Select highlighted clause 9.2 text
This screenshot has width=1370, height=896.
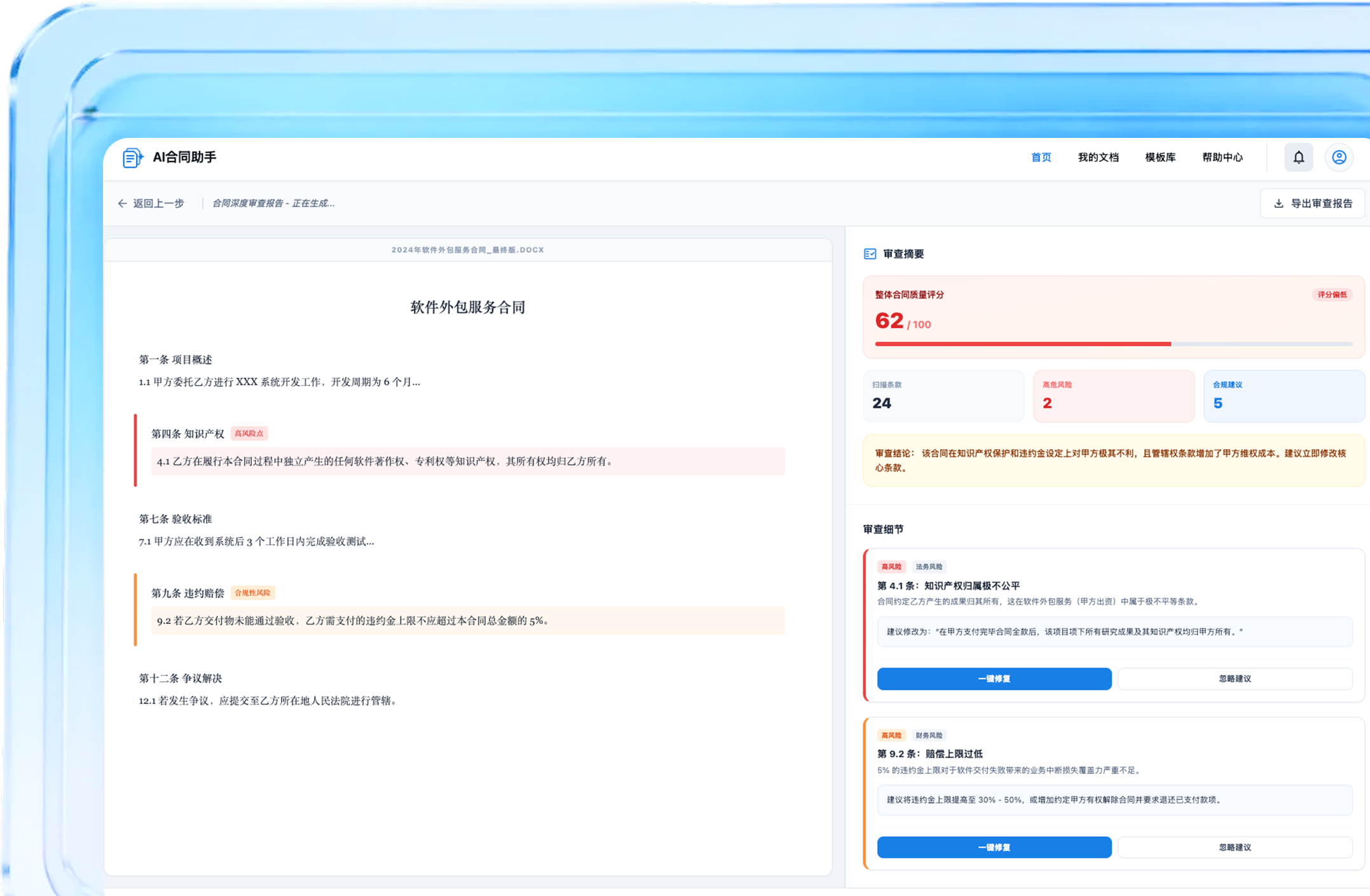tap(468, 621)
